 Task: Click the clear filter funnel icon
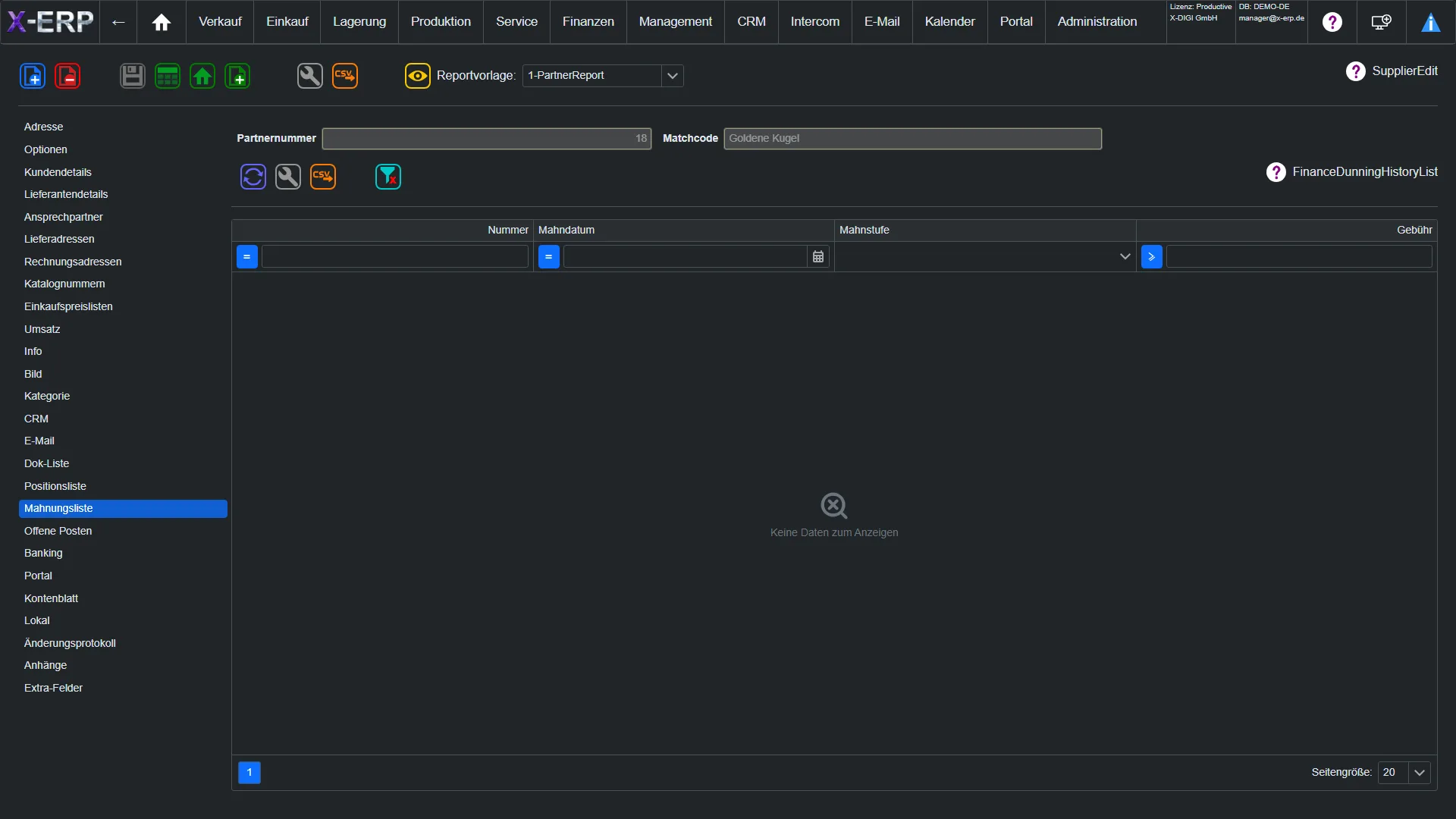click(x=388, y=177)
